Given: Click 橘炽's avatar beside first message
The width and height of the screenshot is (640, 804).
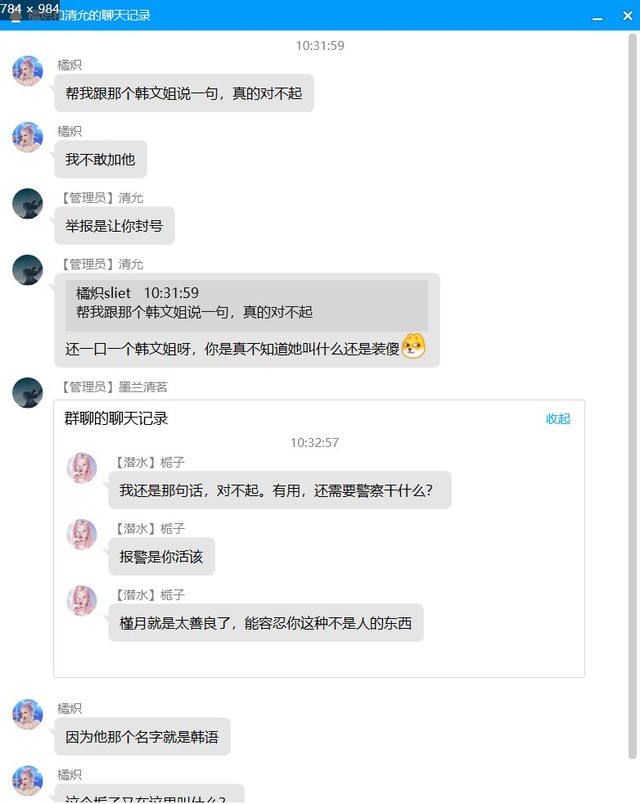Looking at the screenshot, I should pos(28,71).
